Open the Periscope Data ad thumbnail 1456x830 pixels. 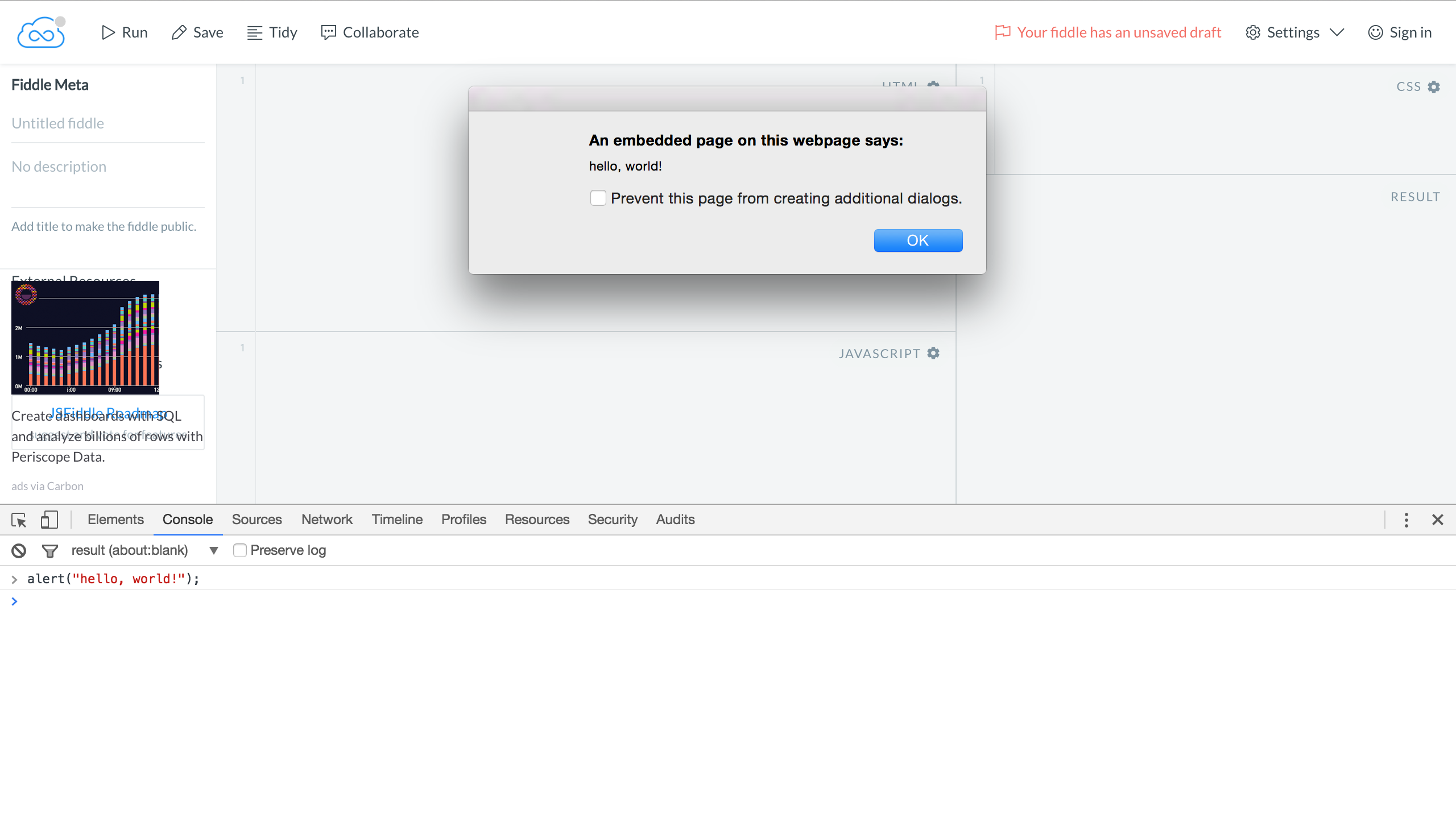[85, 338]
